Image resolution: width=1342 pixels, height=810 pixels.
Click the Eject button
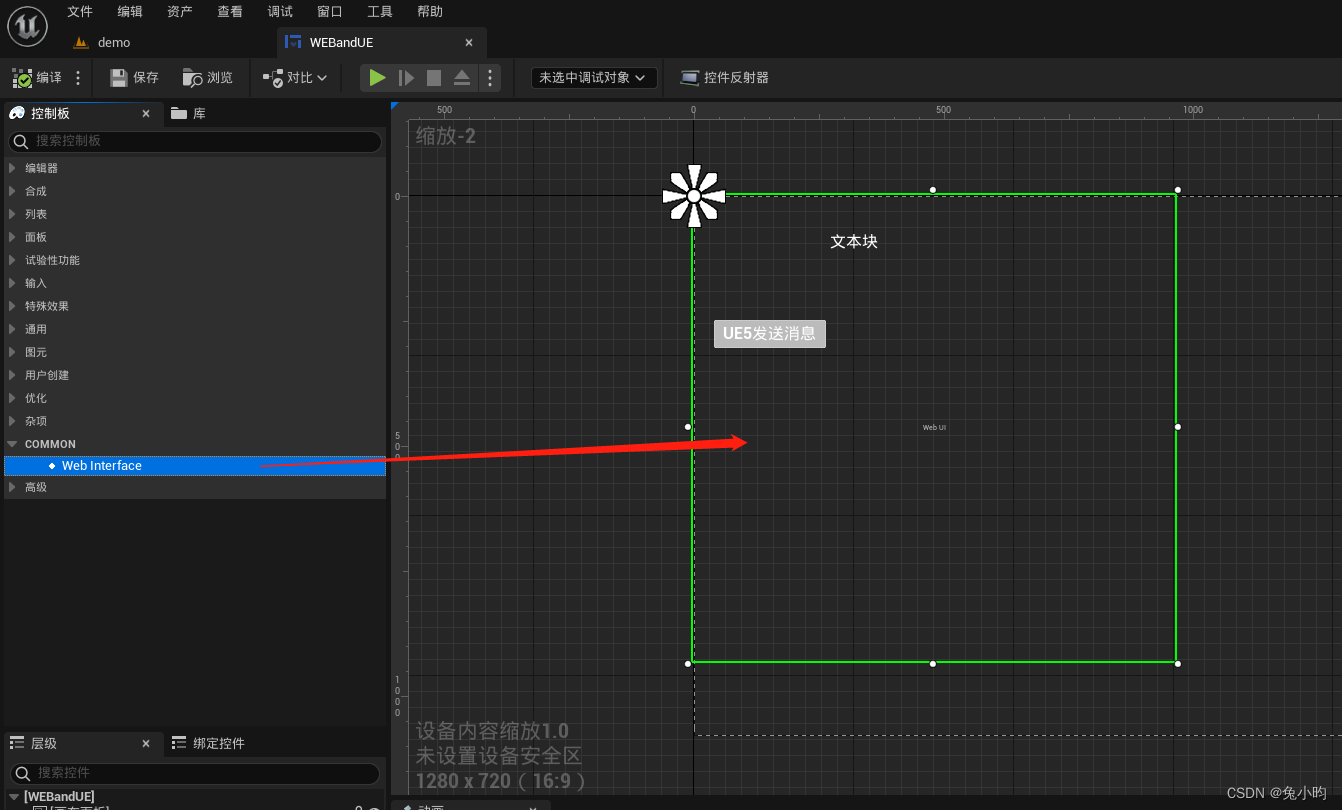(462, 78)
